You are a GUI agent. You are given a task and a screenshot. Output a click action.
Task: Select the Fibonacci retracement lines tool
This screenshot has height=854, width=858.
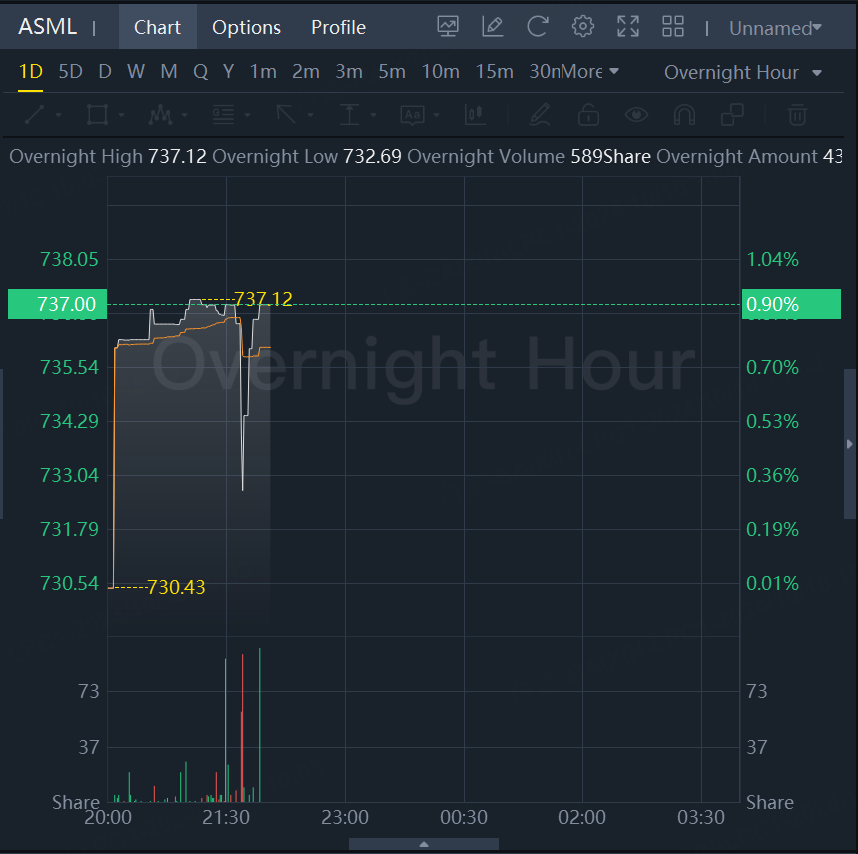(x=223, y=115)
